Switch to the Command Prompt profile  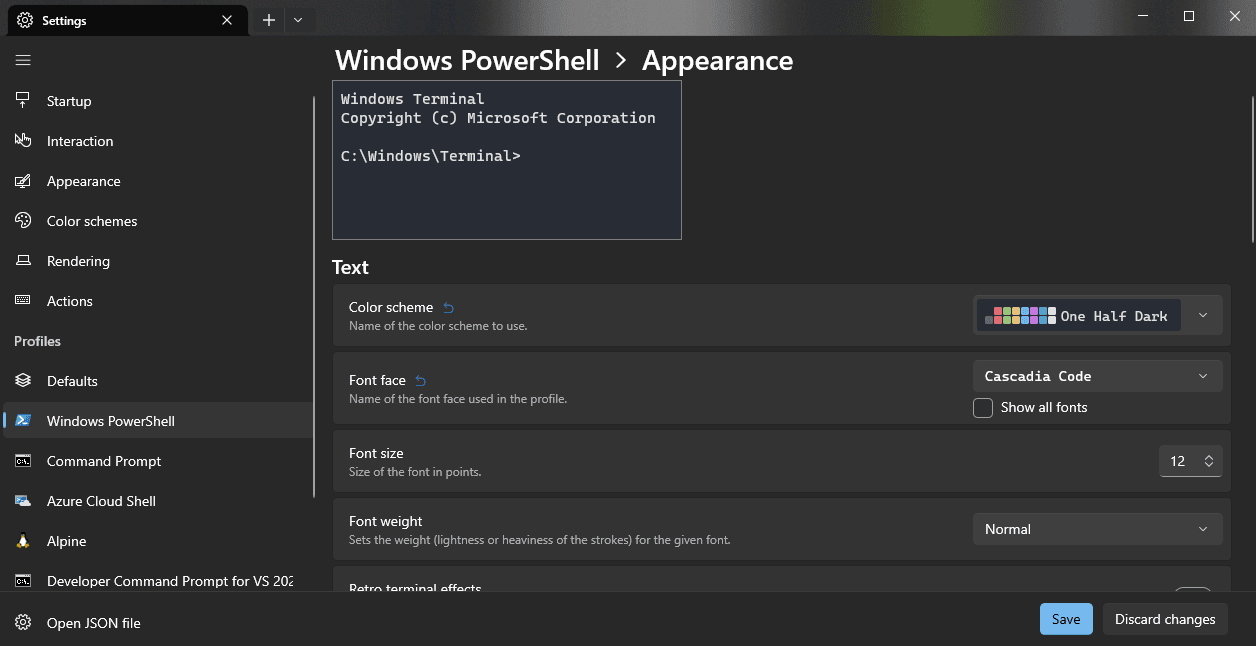(x=103, y=461)
